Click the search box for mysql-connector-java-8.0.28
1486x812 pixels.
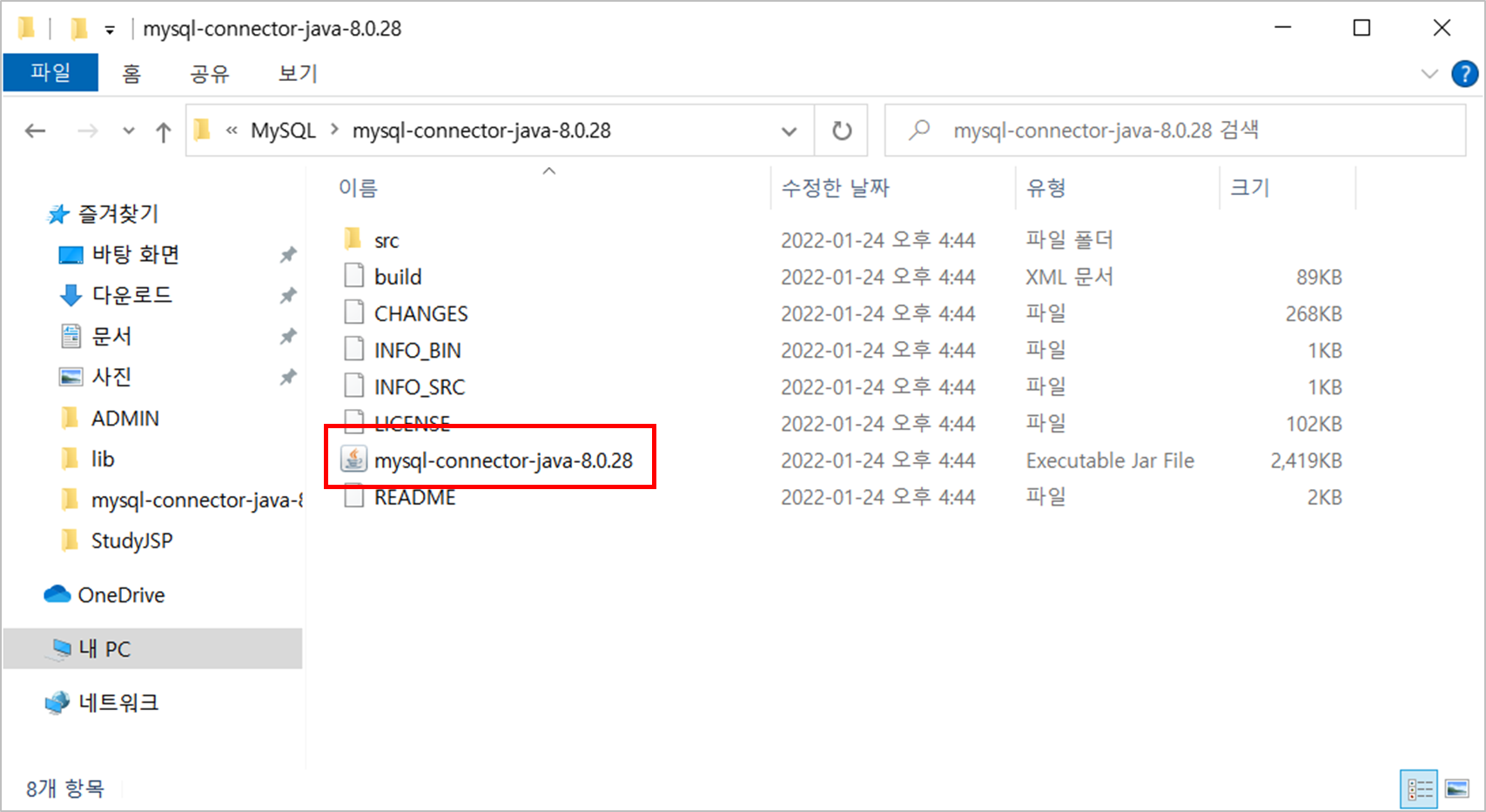click(x=1175, y=131)
